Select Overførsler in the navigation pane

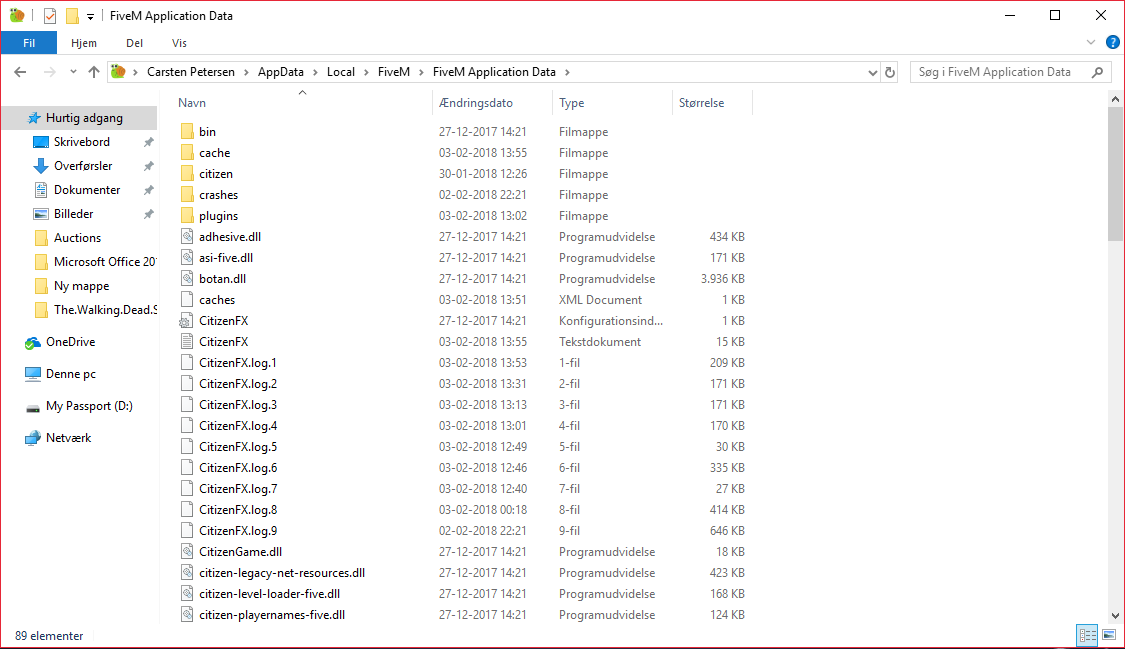(x=83, y=166)
